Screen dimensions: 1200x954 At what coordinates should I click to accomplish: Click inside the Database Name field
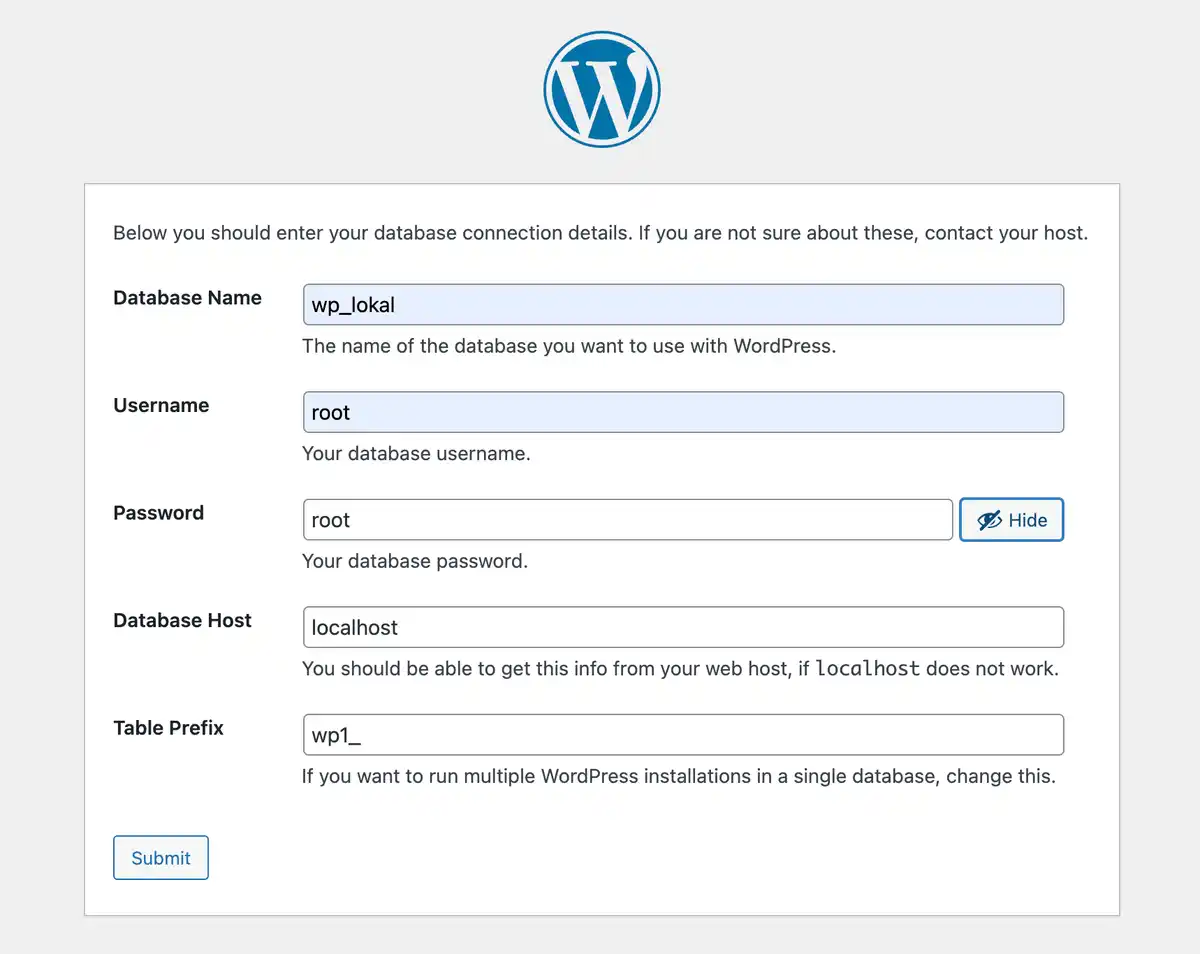tap(683, 304)
